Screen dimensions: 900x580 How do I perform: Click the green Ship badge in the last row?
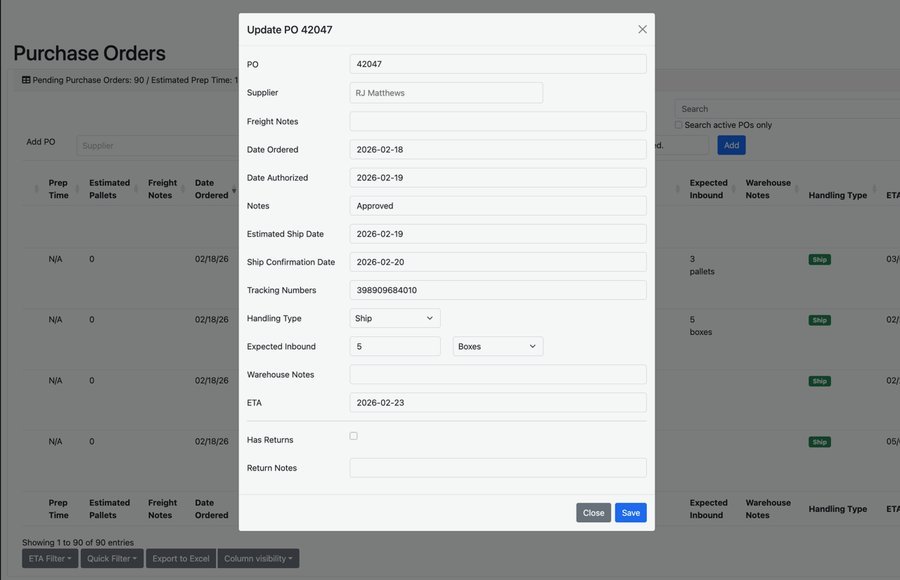click(818, 440)
